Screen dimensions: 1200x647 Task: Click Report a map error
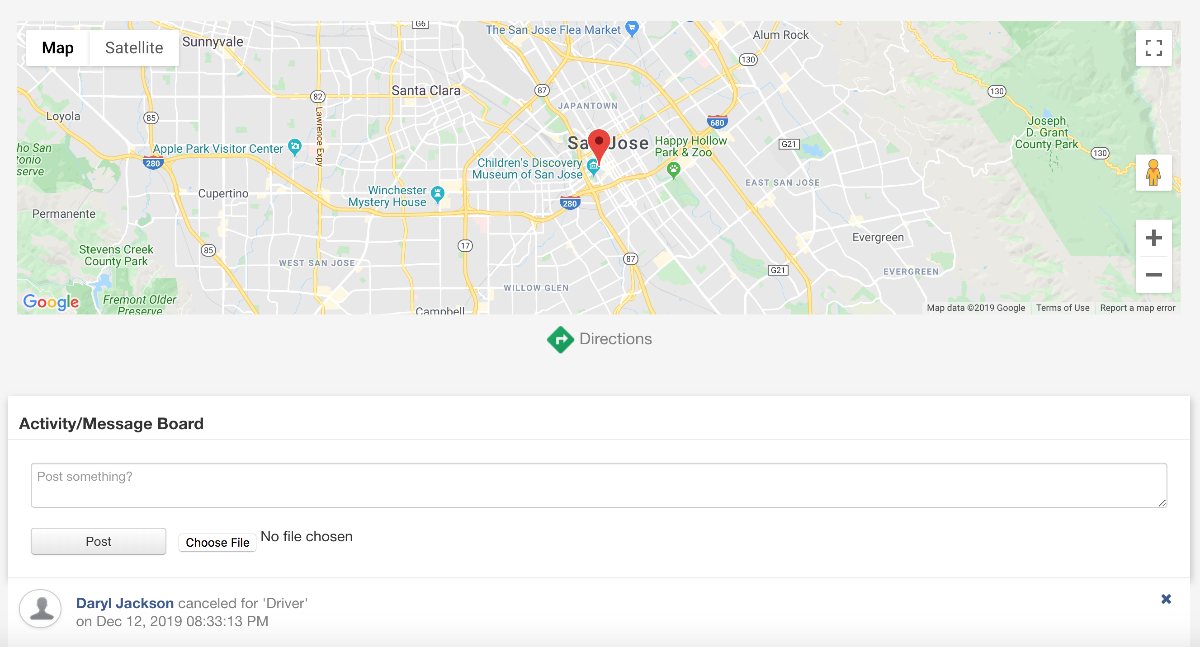(x=1138, y=308)
